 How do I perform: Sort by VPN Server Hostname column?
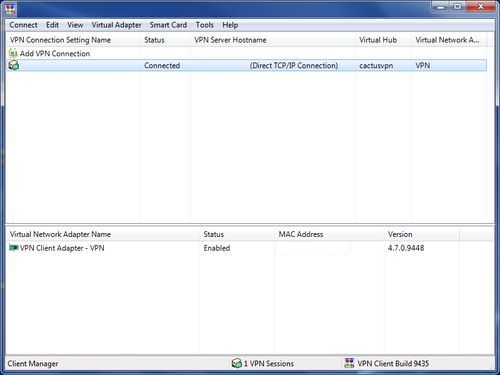273,40
